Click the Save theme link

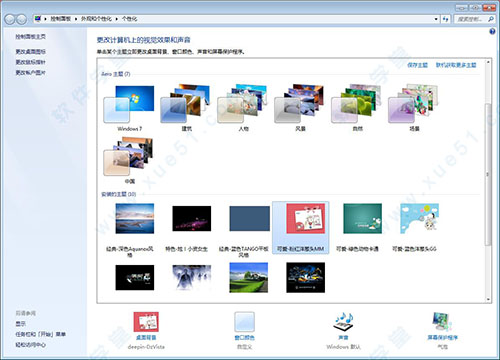coord(417,65)
